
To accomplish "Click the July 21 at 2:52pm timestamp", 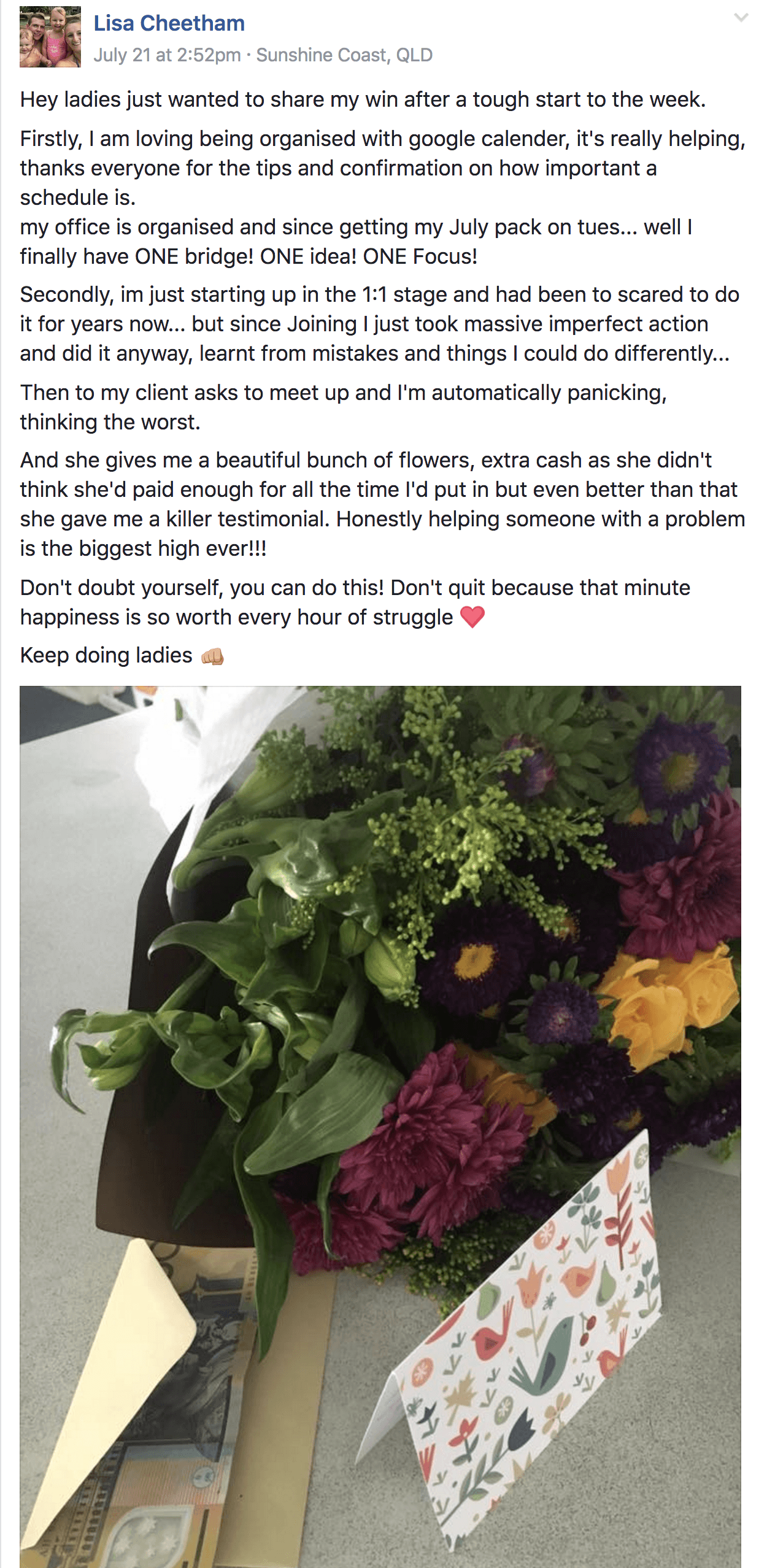I will (167, 55).
